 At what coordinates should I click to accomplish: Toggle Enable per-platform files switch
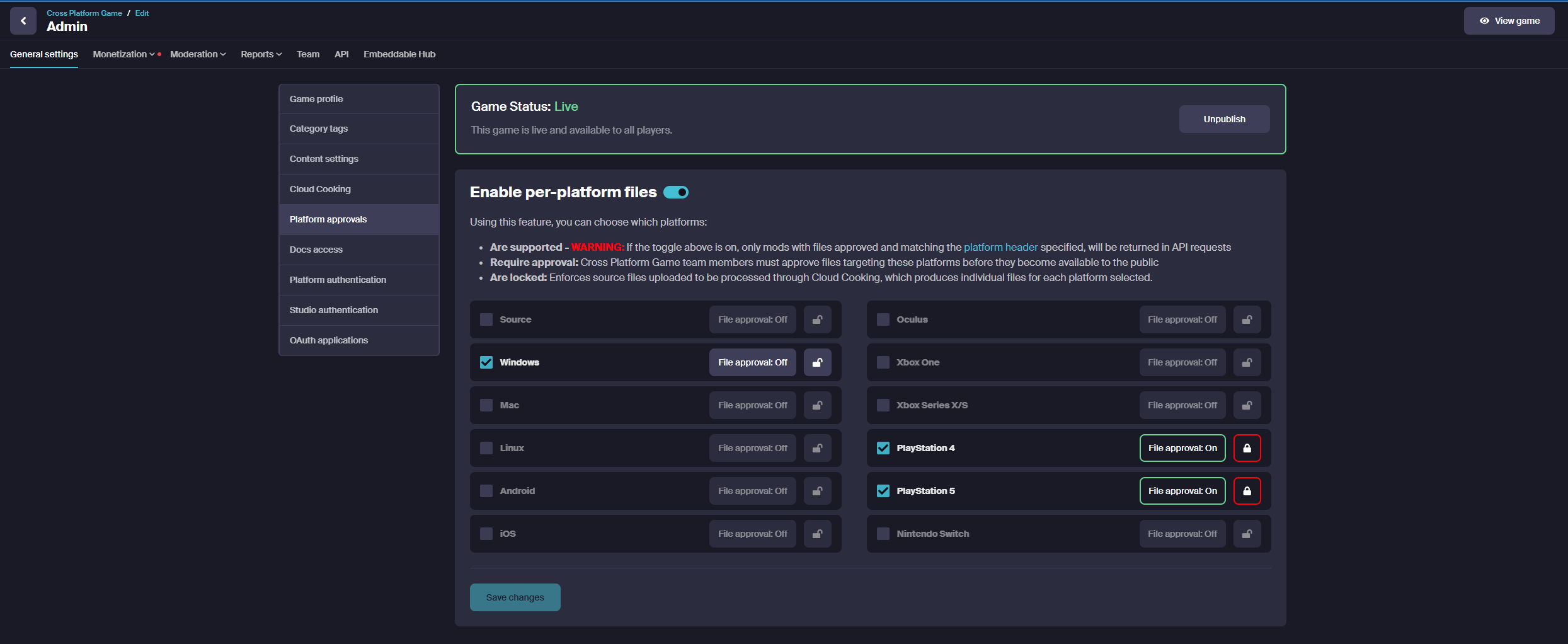(x=676, y=192)
